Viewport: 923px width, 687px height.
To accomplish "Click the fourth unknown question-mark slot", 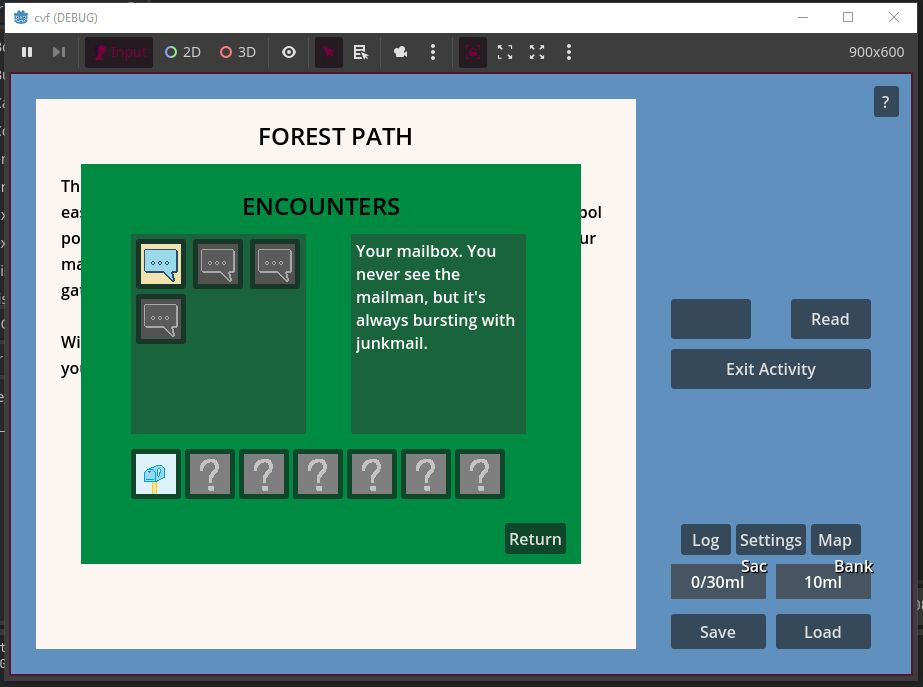I will tap(372, 474).
